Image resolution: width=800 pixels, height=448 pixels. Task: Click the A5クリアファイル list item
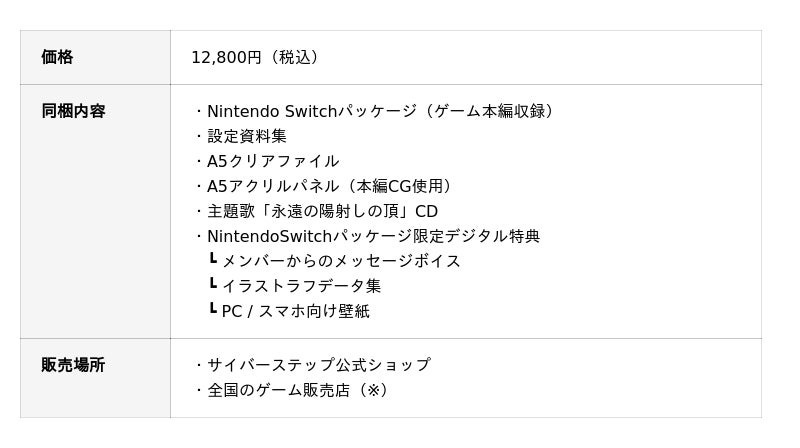pyautogui.click(x=273, y=161)
